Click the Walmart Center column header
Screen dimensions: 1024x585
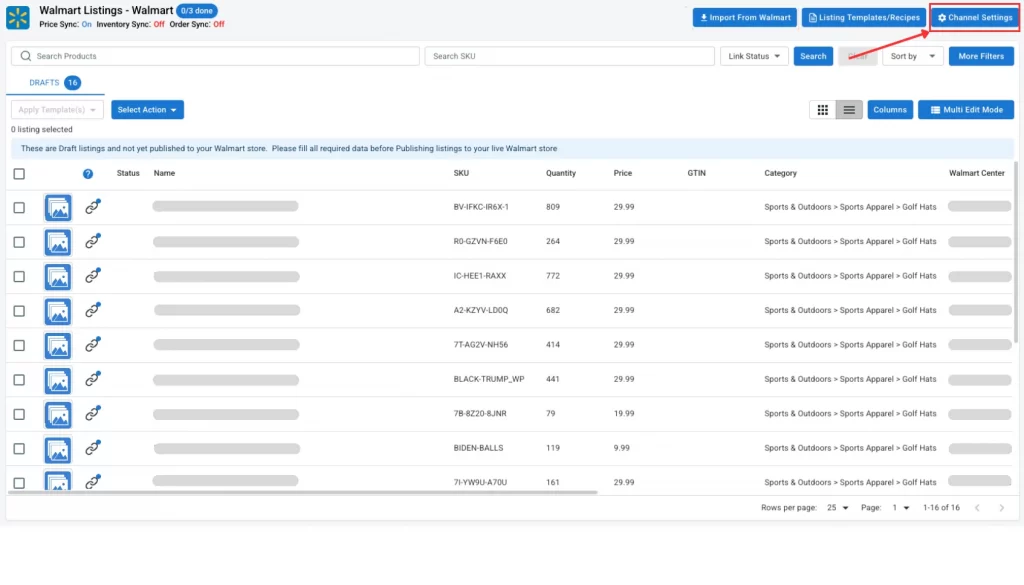[976, 173]
